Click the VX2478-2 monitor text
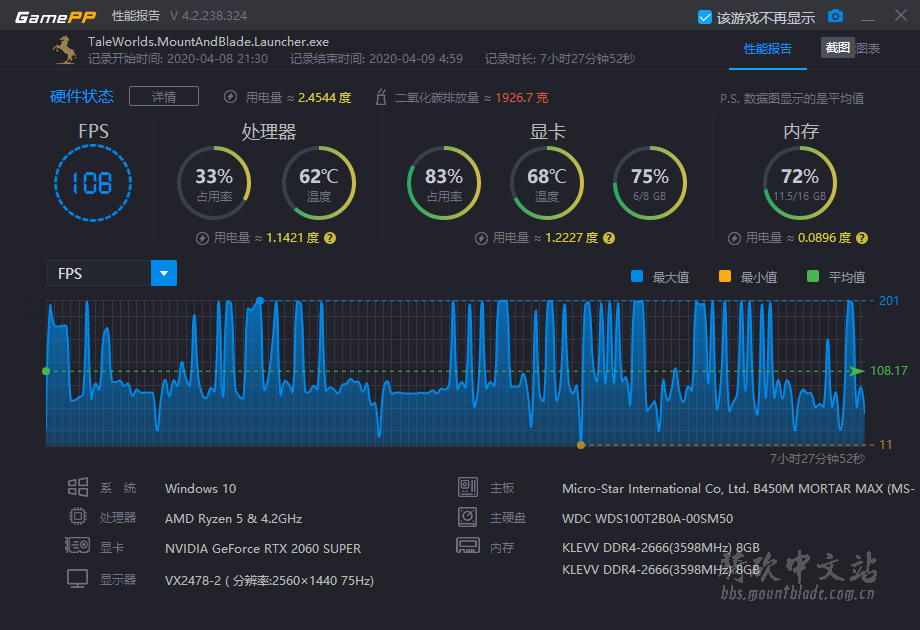This screenshot has width=920, height=630. 269,580
